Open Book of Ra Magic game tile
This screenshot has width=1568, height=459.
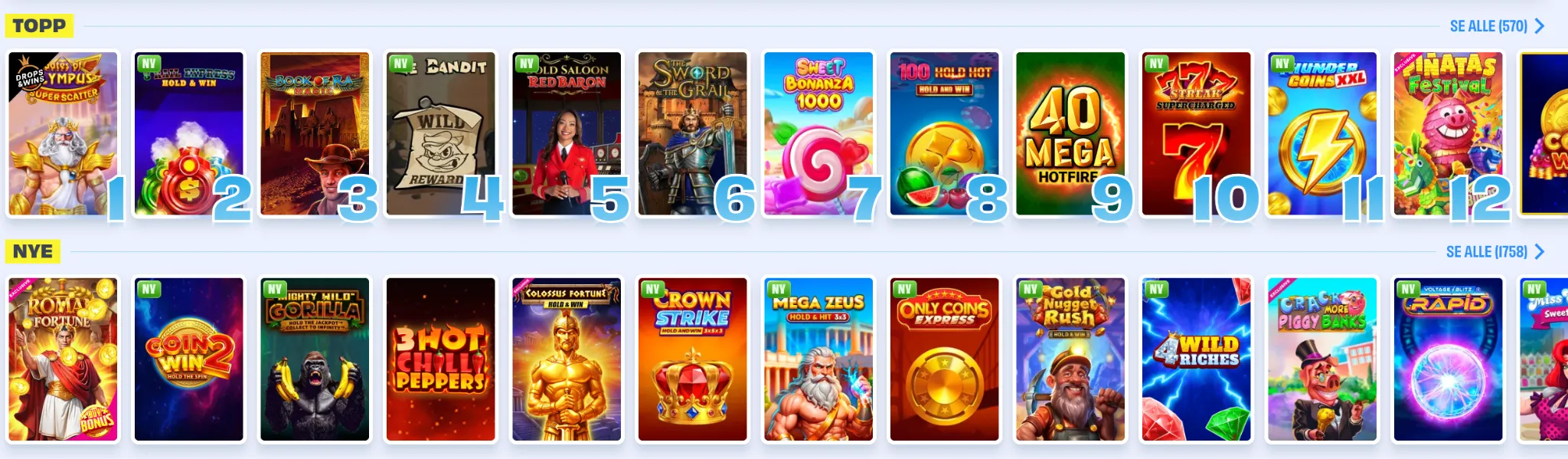pos(315,134)
